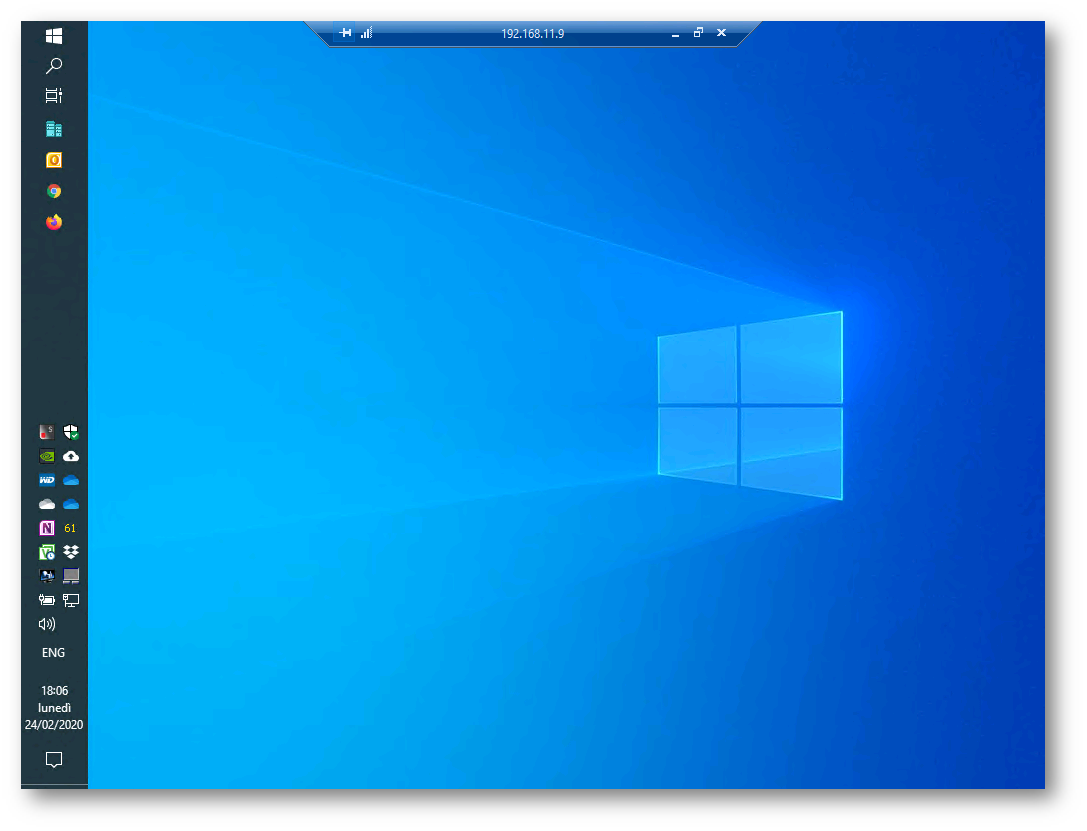Check connection quality signal bars icon
Image resolution: width=1087 pixels, height=831 pixels.
point(367,33)
